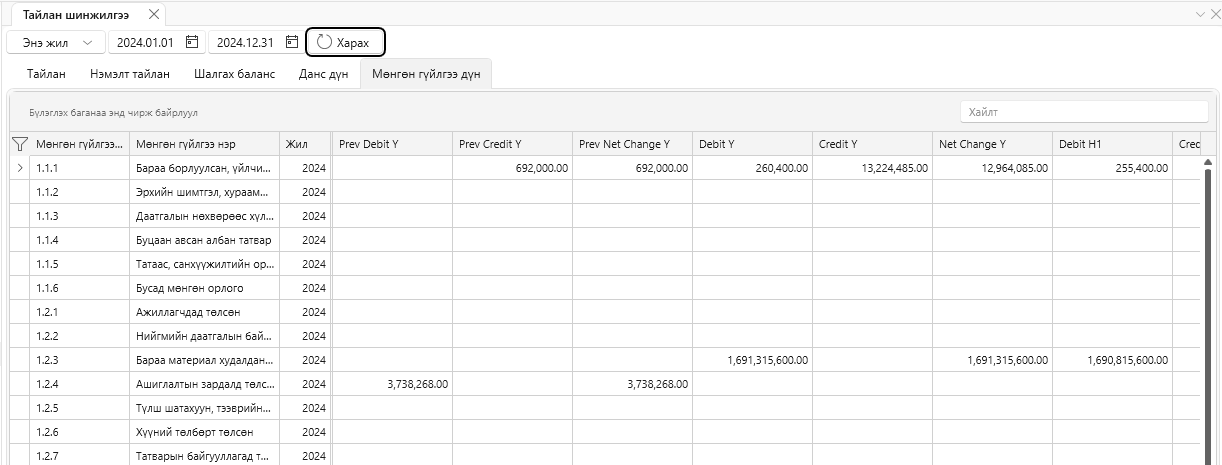Click the vertical scrollbar of the grid
The width and height of the screenshot is (1222, 465).
click(1207, 310)
